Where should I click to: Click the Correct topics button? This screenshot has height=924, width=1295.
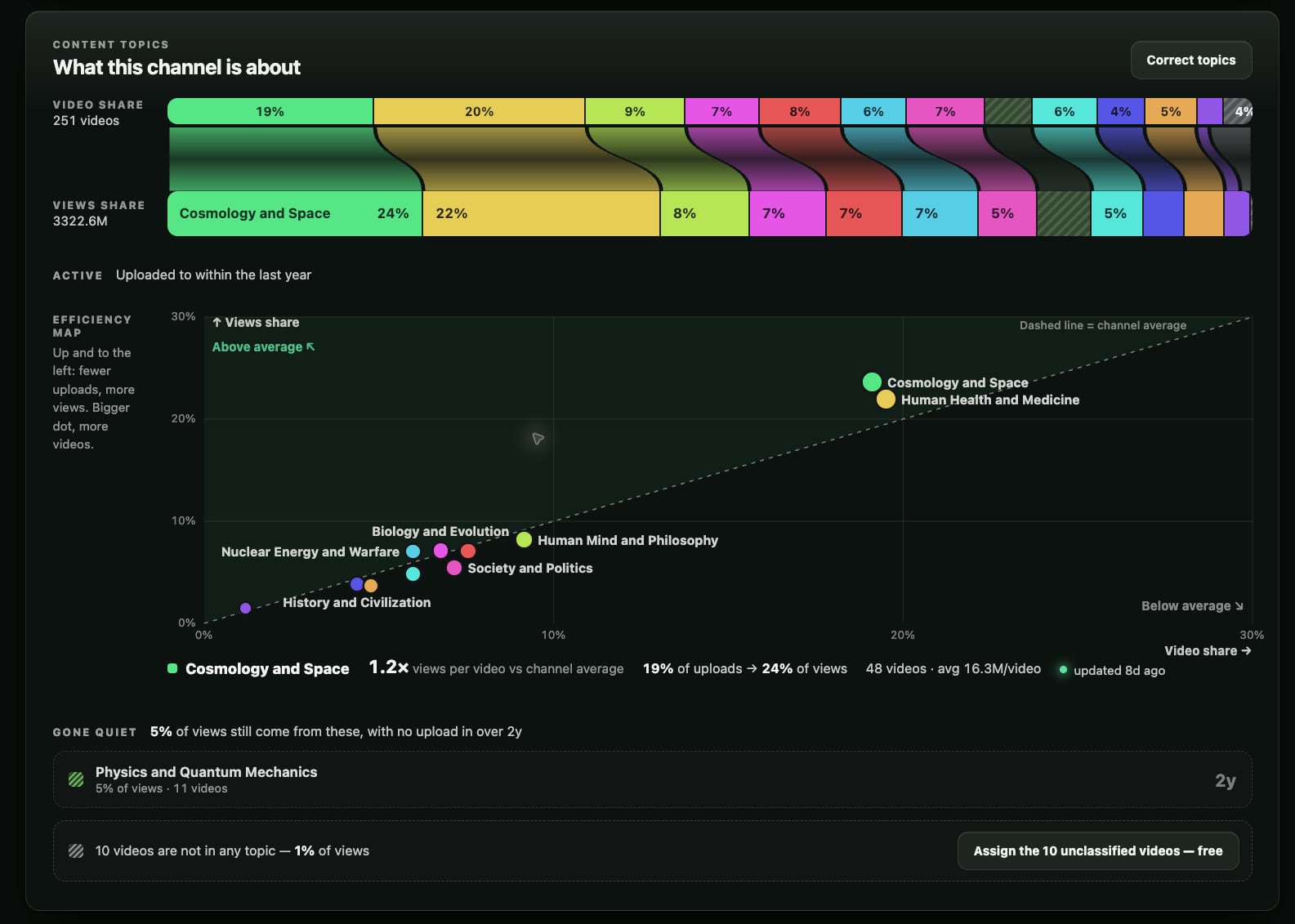coord(1190,60)
